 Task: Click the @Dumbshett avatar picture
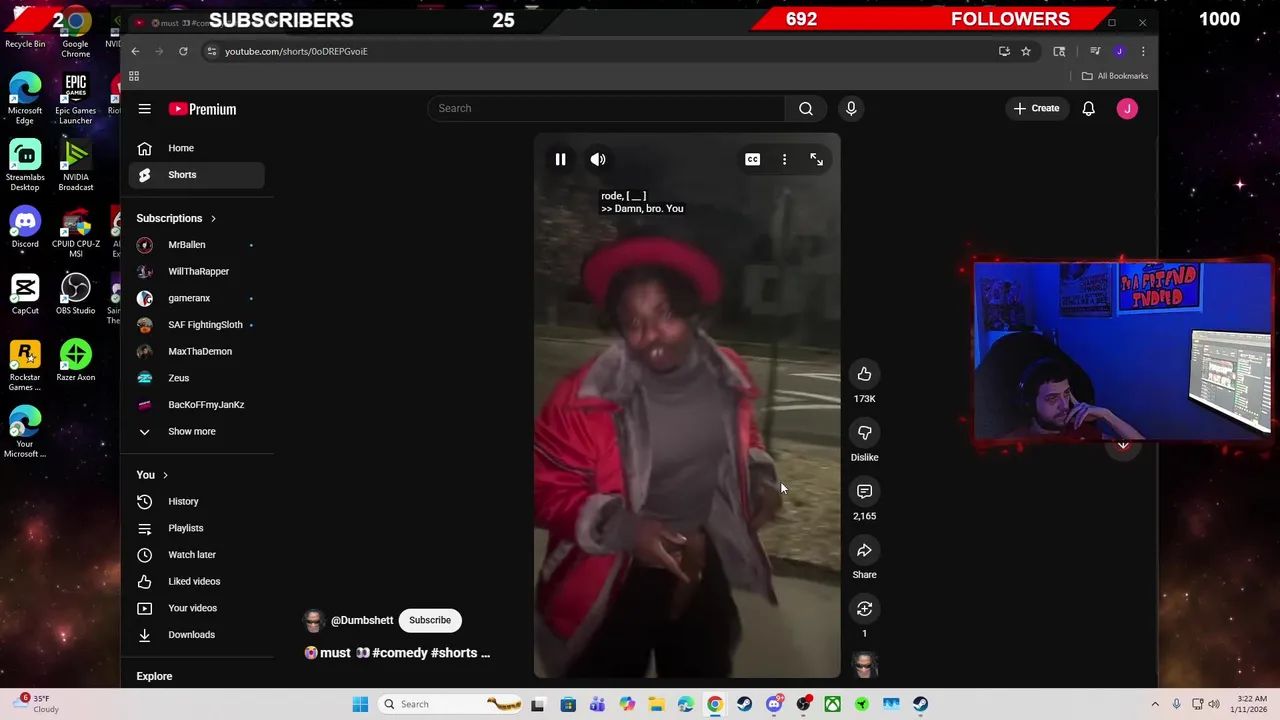tap(313, 620)
